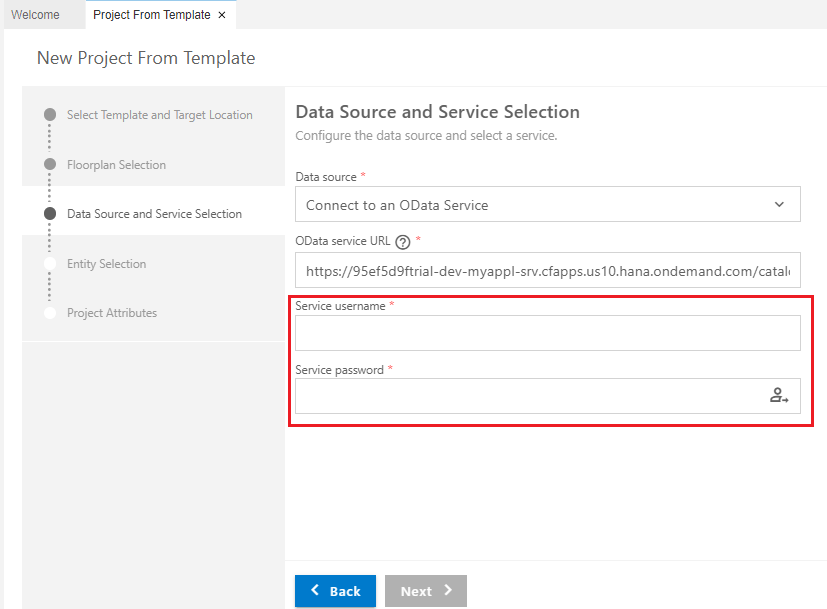Image resolution: width=827 pixels, height=609 pixels.
Task: Select the Project From Template tab
Action: point(150,15)
